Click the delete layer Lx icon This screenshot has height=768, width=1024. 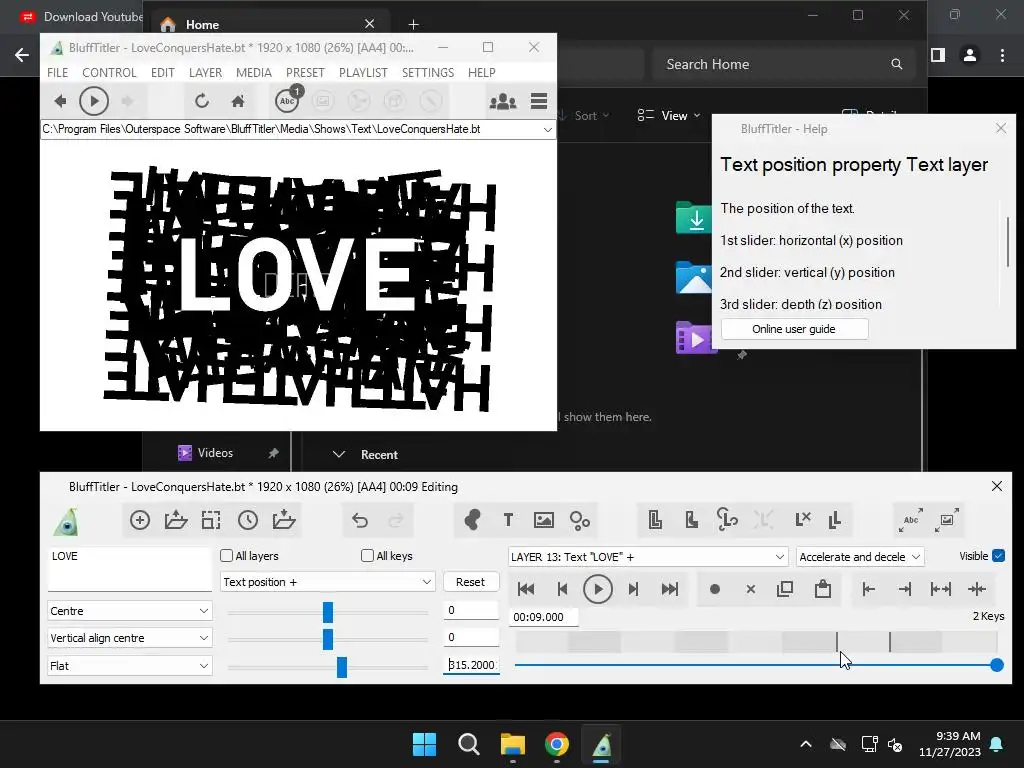802,520
